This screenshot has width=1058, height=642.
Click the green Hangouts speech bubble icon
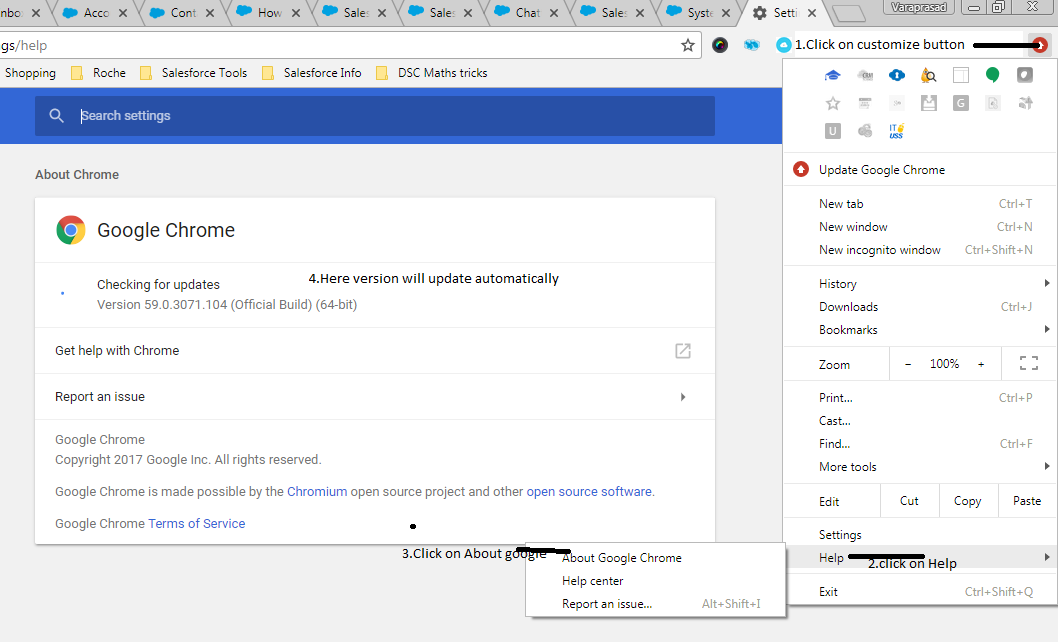[x=993, y=75]
